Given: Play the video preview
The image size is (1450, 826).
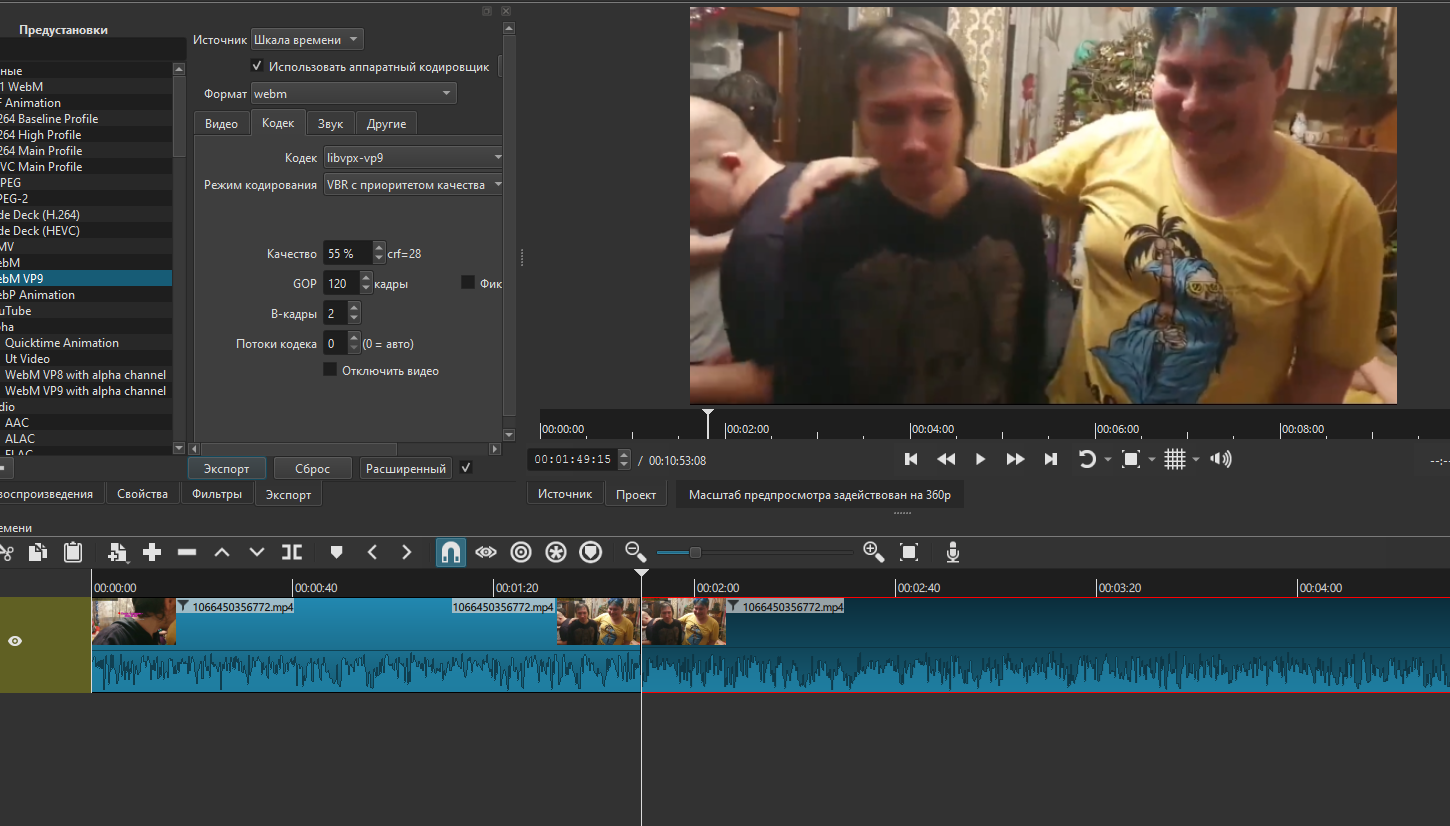Looking at the screenshot, I should pyautogui.click(x=981, y=459).
